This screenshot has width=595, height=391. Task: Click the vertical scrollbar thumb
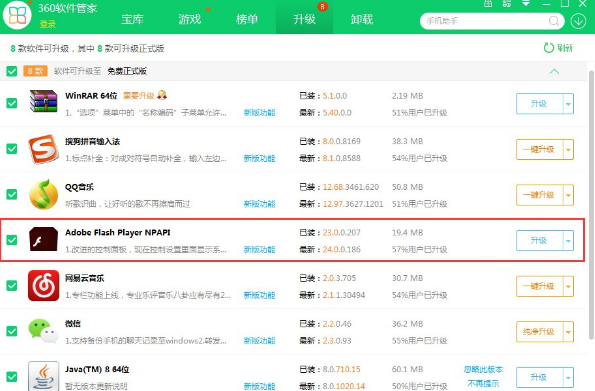point(591,205)
